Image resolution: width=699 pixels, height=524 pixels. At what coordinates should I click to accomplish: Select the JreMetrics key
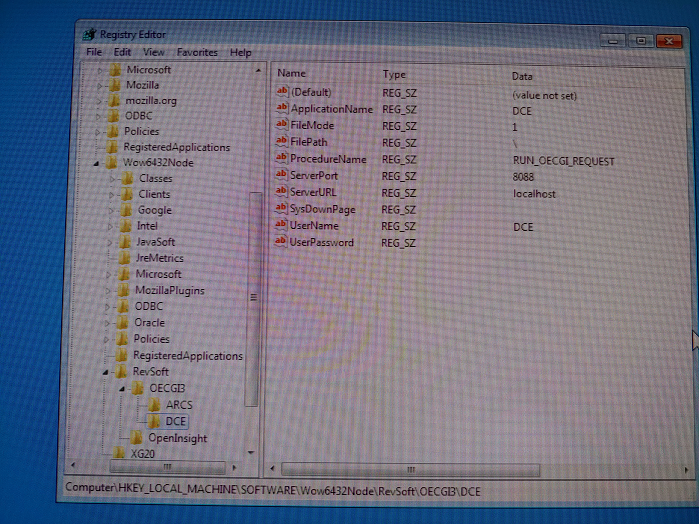pyautogui.click(x=159, y=258)
